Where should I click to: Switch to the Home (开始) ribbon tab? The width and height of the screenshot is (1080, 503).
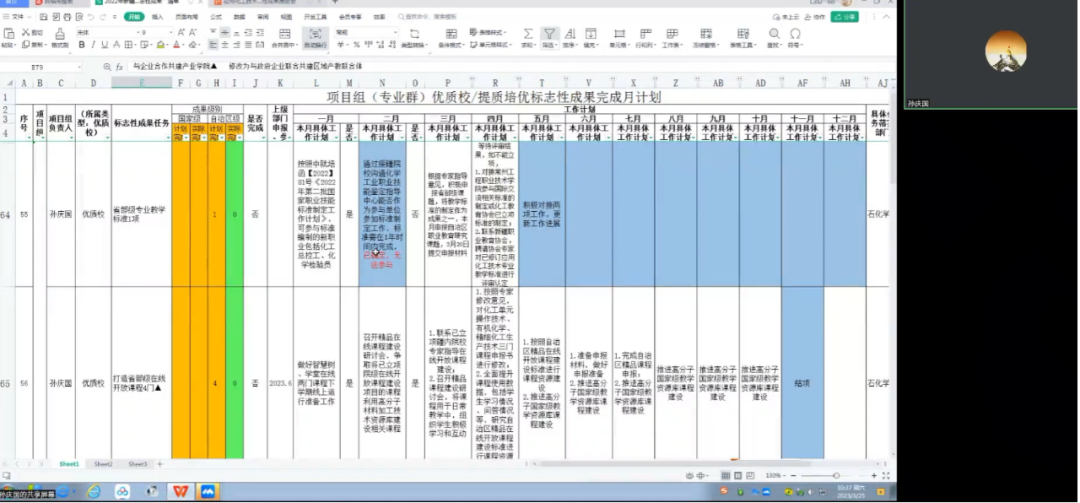pyautogui.click(x=134, y=17)
